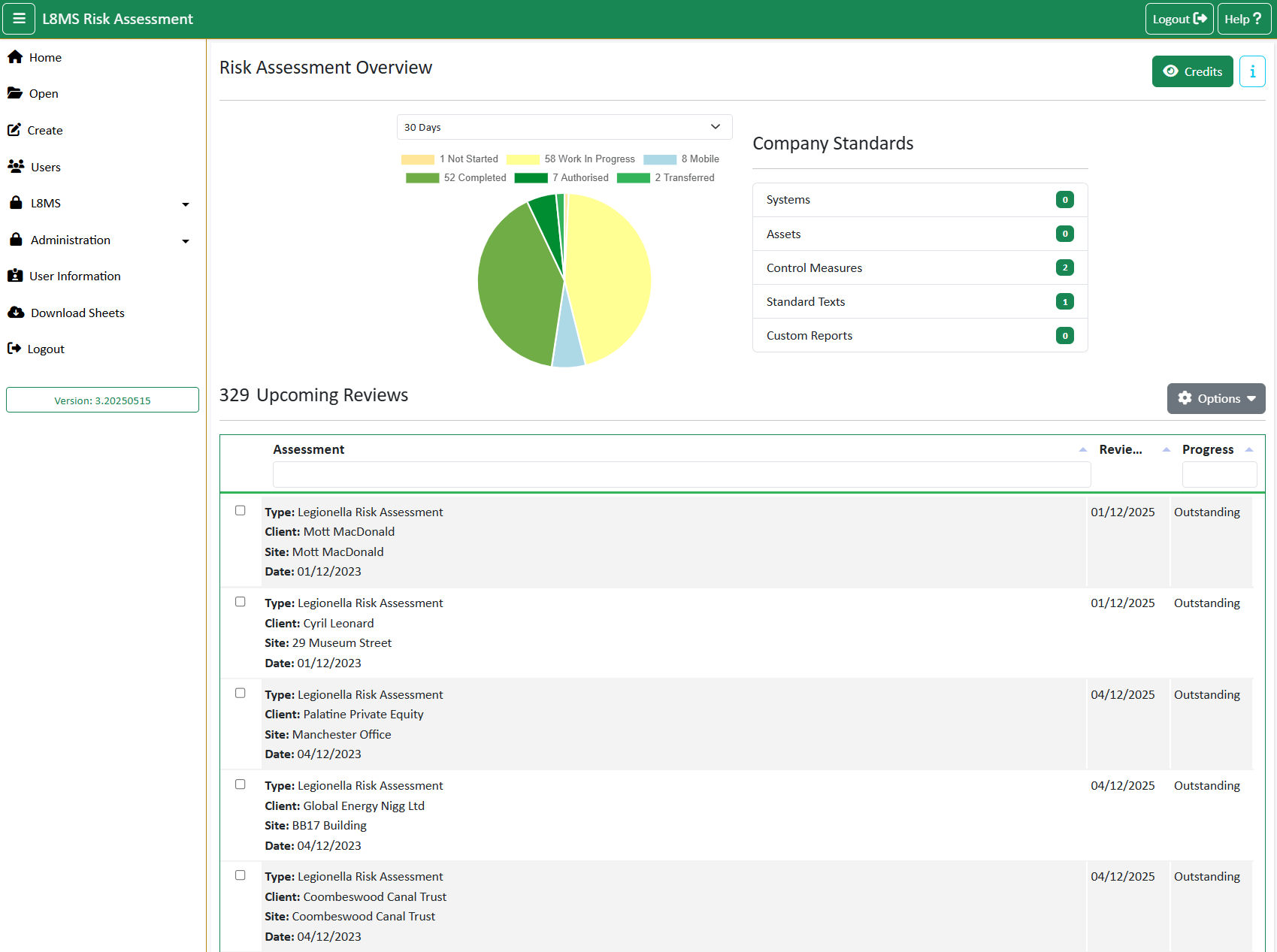Click the Assessment filter input field

click(x=681, y=474)
